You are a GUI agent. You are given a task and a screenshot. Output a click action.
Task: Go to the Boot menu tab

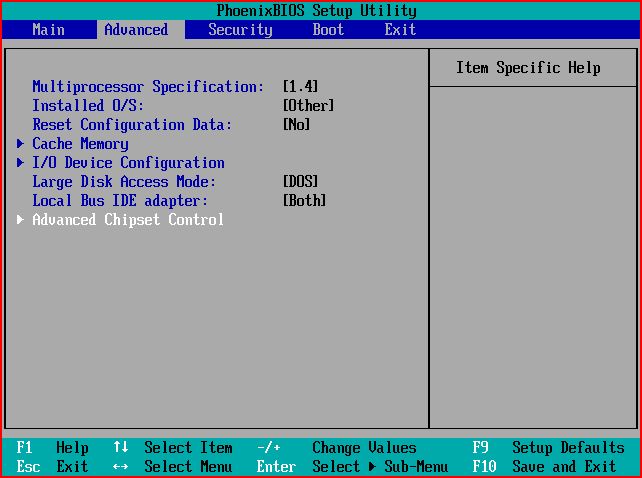tap(328, 29)
